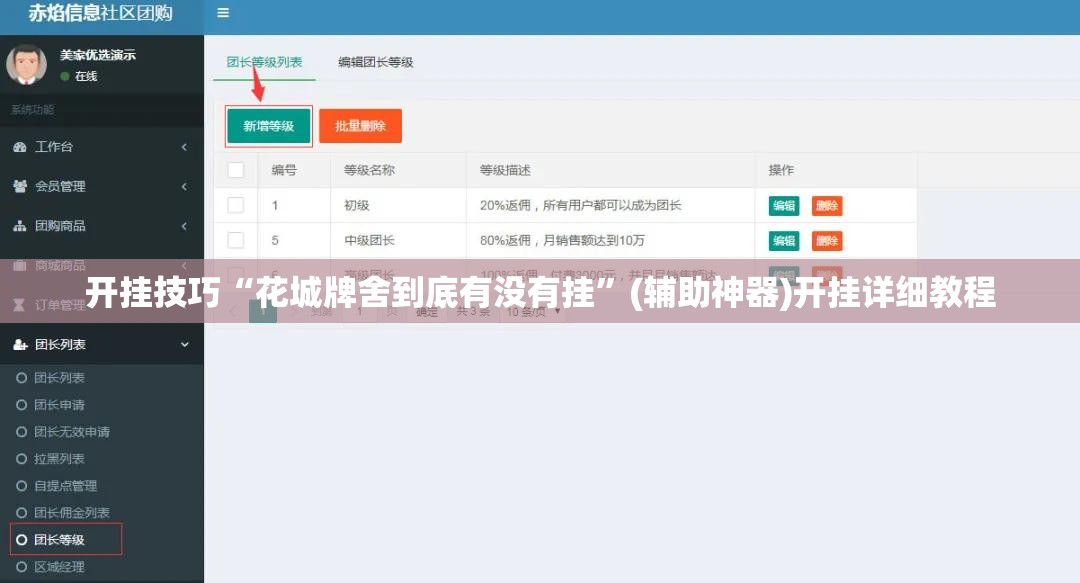
Task: Expand the 团购商品 chevron arrow
Action: 184,226
